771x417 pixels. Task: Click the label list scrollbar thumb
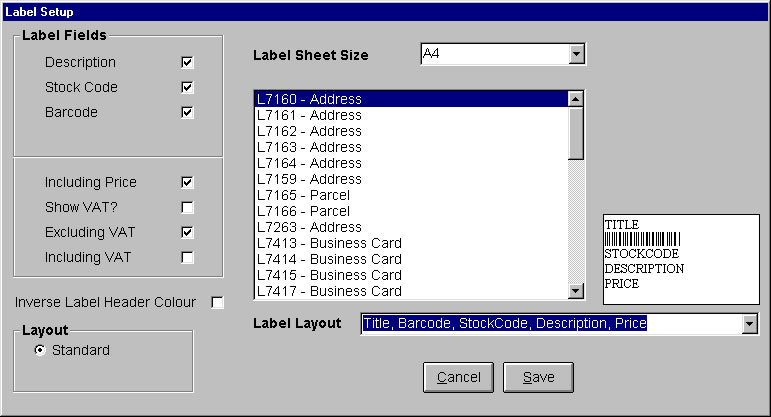coord(575,133)
